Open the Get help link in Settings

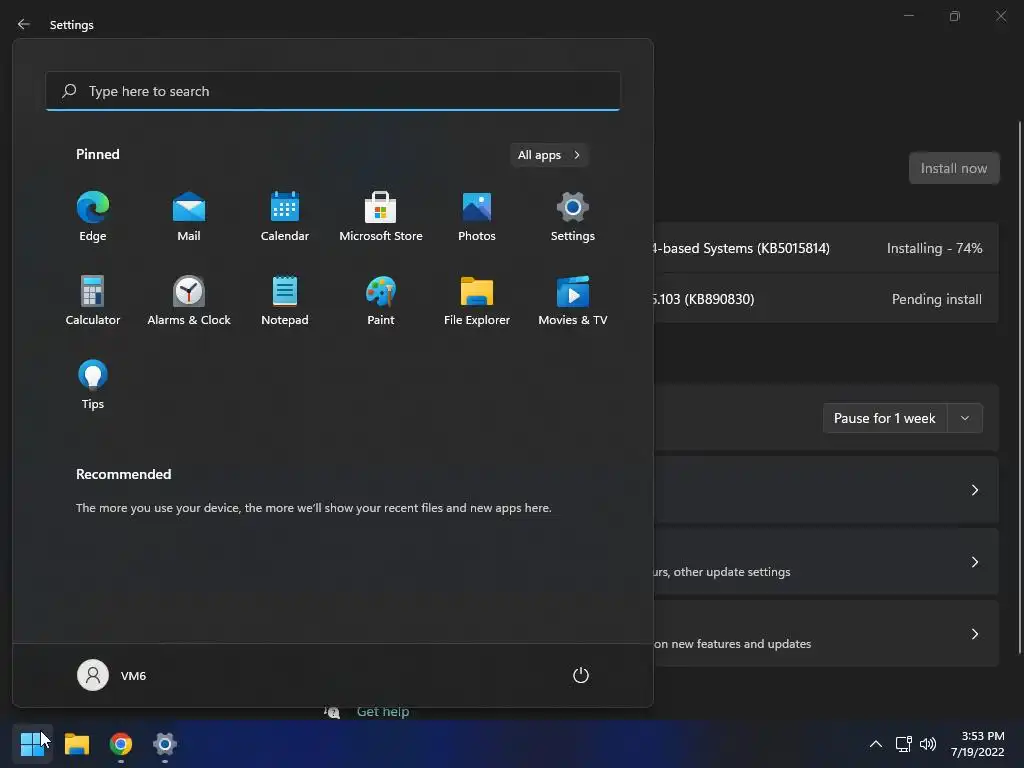(383, 712)
